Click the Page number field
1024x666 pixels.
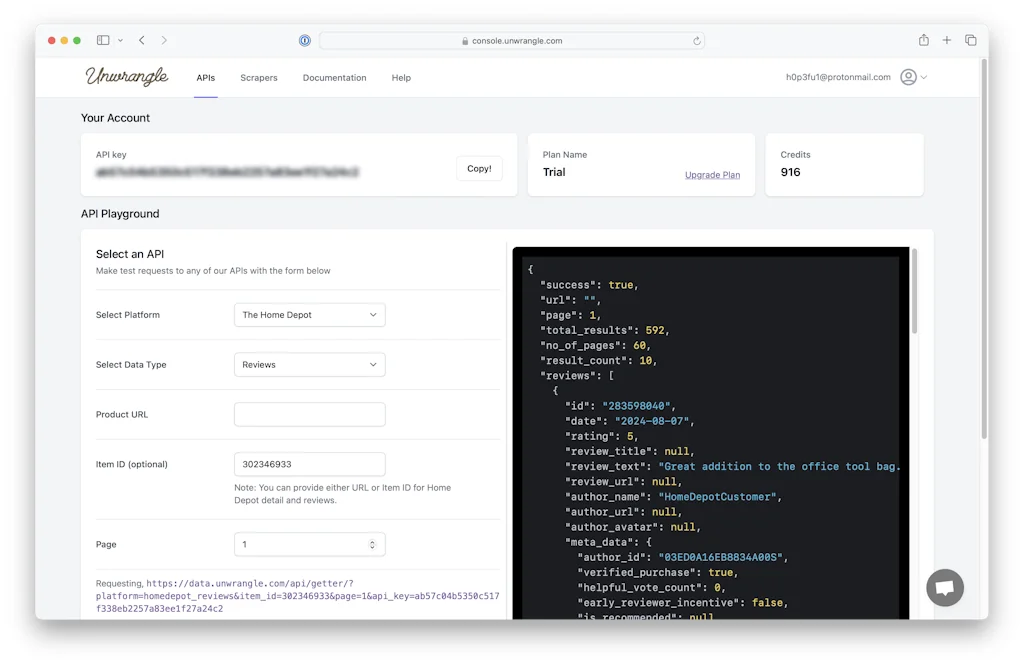point(310,545)
